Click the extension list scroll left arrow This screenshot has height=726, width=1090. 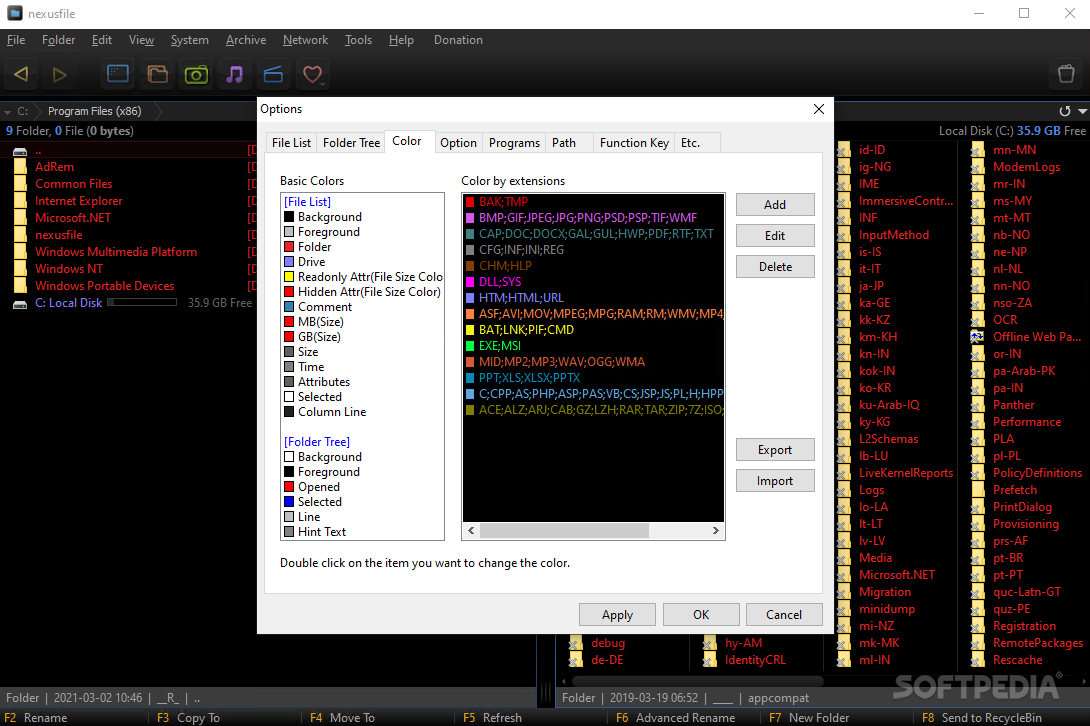coord(471,531)
